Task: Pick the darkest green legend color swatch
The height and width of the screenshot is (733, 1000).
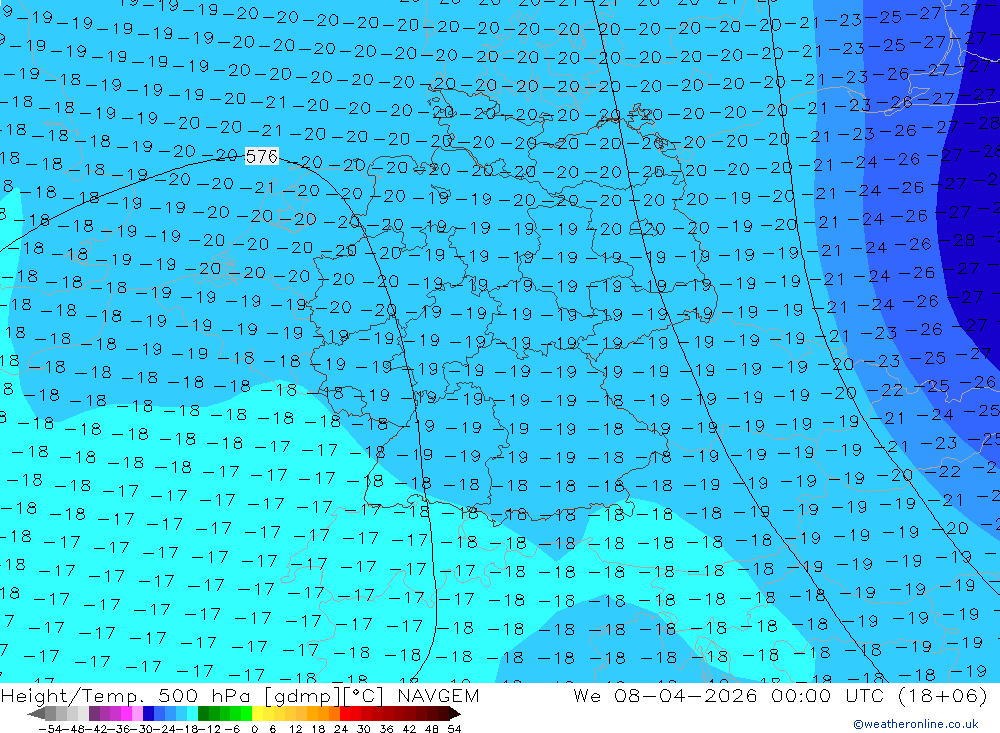Action: (x=203, y=713)
